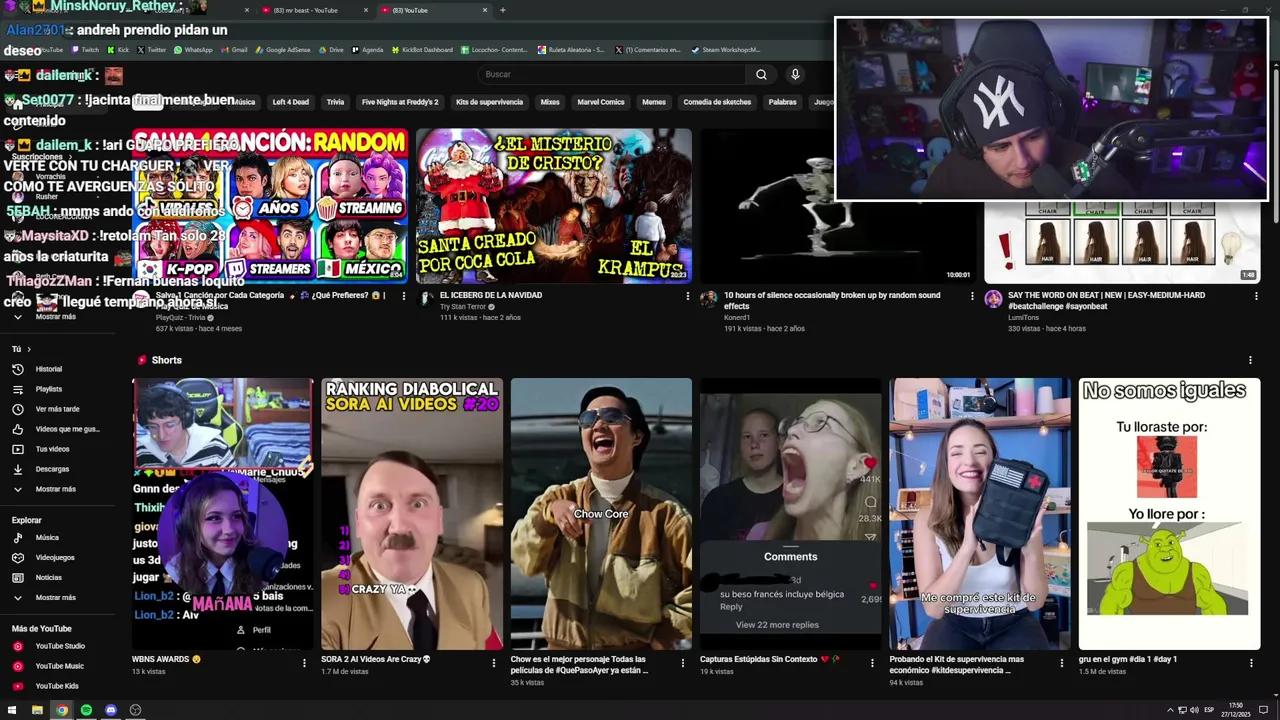Screen dimensions: 1280x720
Task: Filter by Five Nights at Freddy's 2 chip
Action: 400,102
